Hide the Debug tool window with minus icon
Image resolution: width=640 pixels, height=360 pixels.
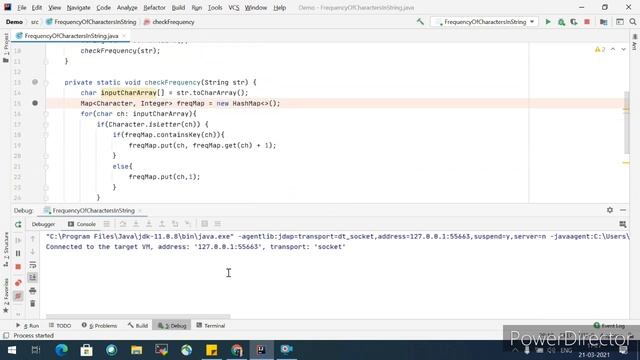coord(623,210)
